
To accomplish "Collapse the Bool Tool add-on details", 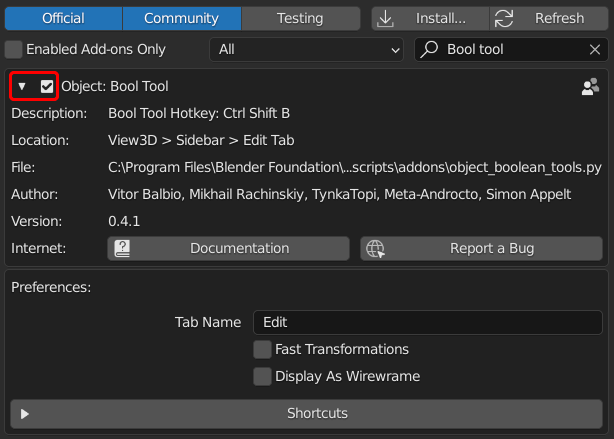I will [22, 87].
